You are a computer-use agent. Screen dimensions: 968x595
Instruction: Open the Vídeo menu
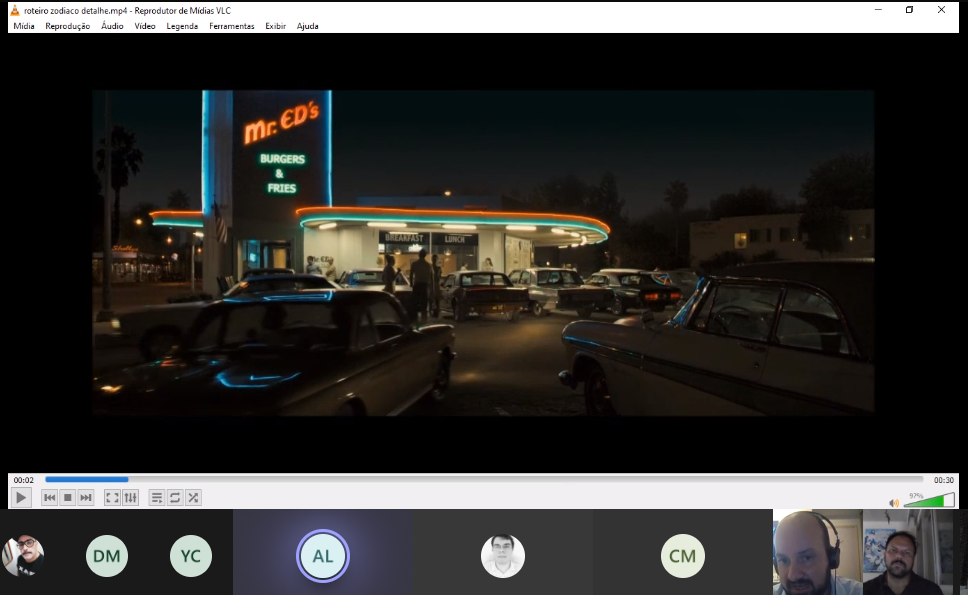[x=144, y=26]
